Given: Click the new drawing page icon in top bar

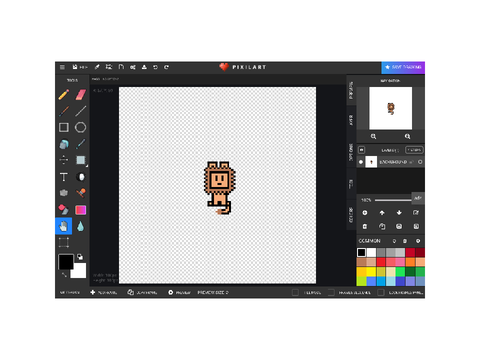Looking at the screenshot, I should click(x=121, y=67).
